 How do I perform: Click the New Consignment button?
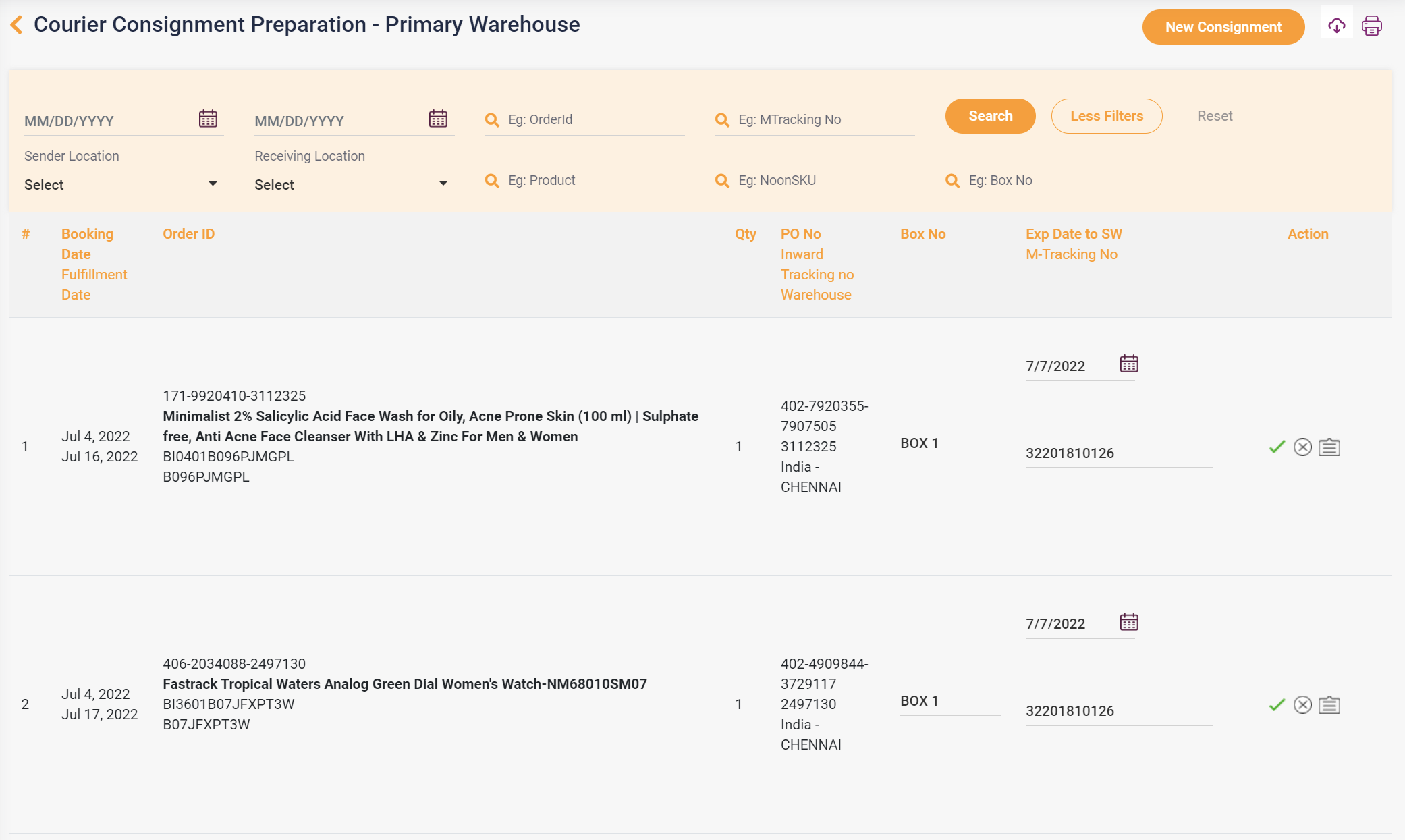[1223, 27]
